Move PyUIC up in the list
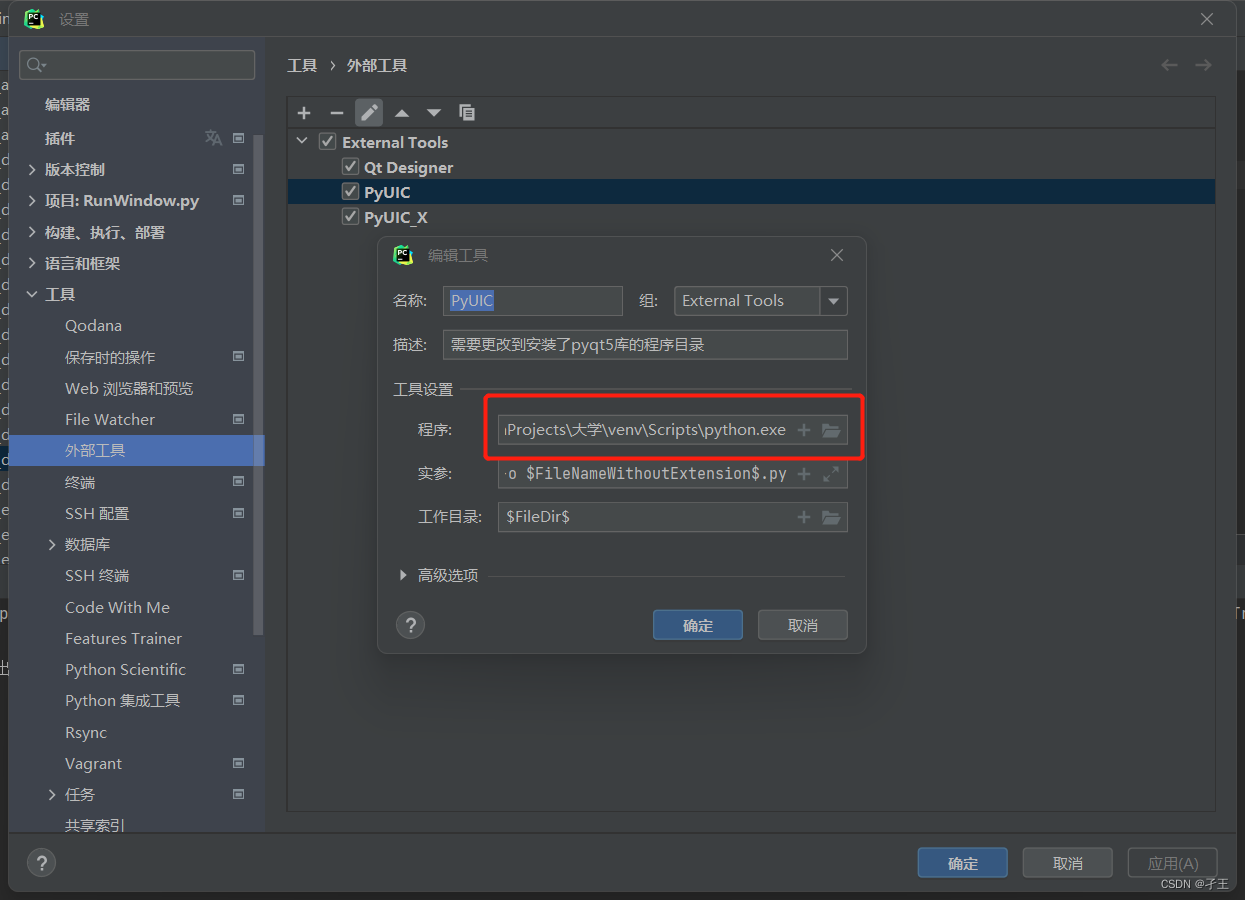This screenshot has height=900, width=1245. point(401,112)
